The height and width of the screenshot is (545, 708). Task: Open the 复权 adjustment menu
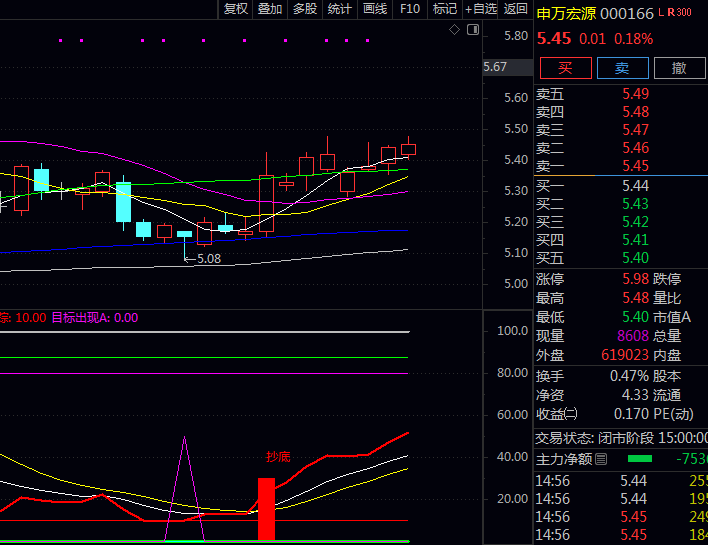tap(236, 9)
